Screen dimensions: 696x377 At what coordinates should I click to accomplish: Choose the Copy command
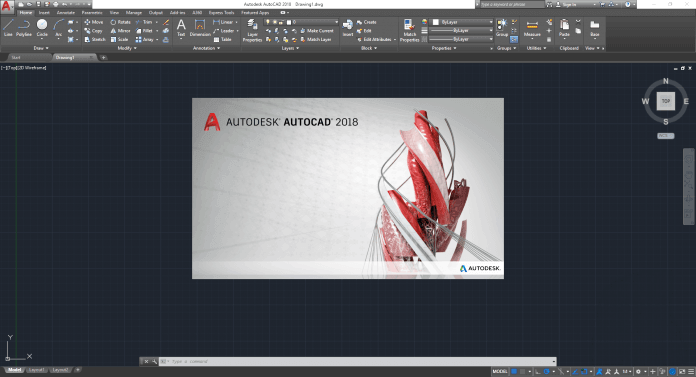tap(94, 31)
